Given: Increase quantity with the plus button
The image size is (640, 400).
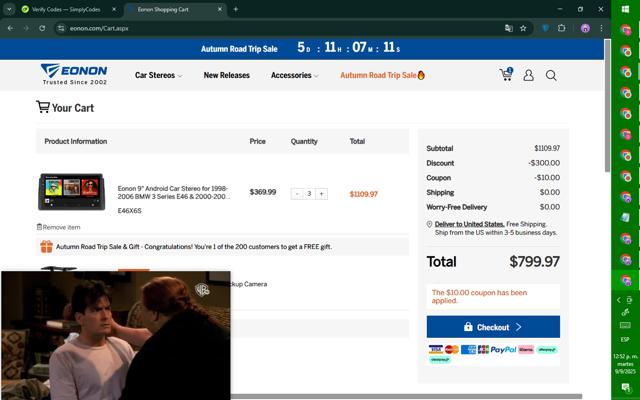Looking at the screenshot, I should pos(322,194).
